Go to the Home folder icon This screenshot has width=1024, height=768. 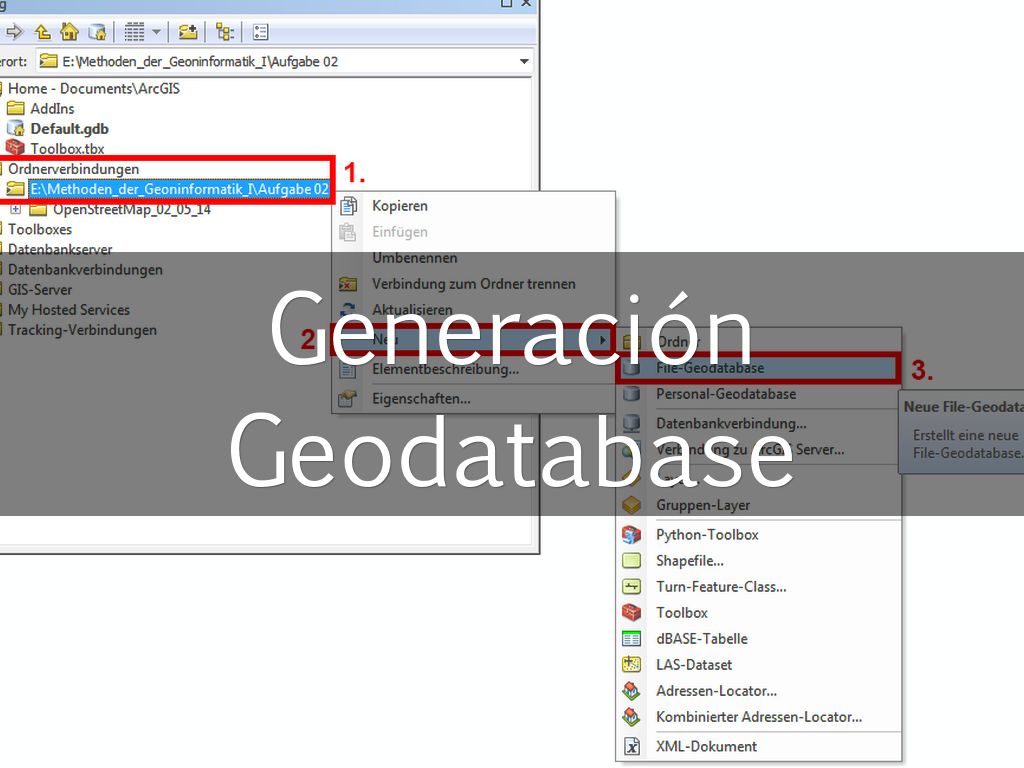(69, 31)
